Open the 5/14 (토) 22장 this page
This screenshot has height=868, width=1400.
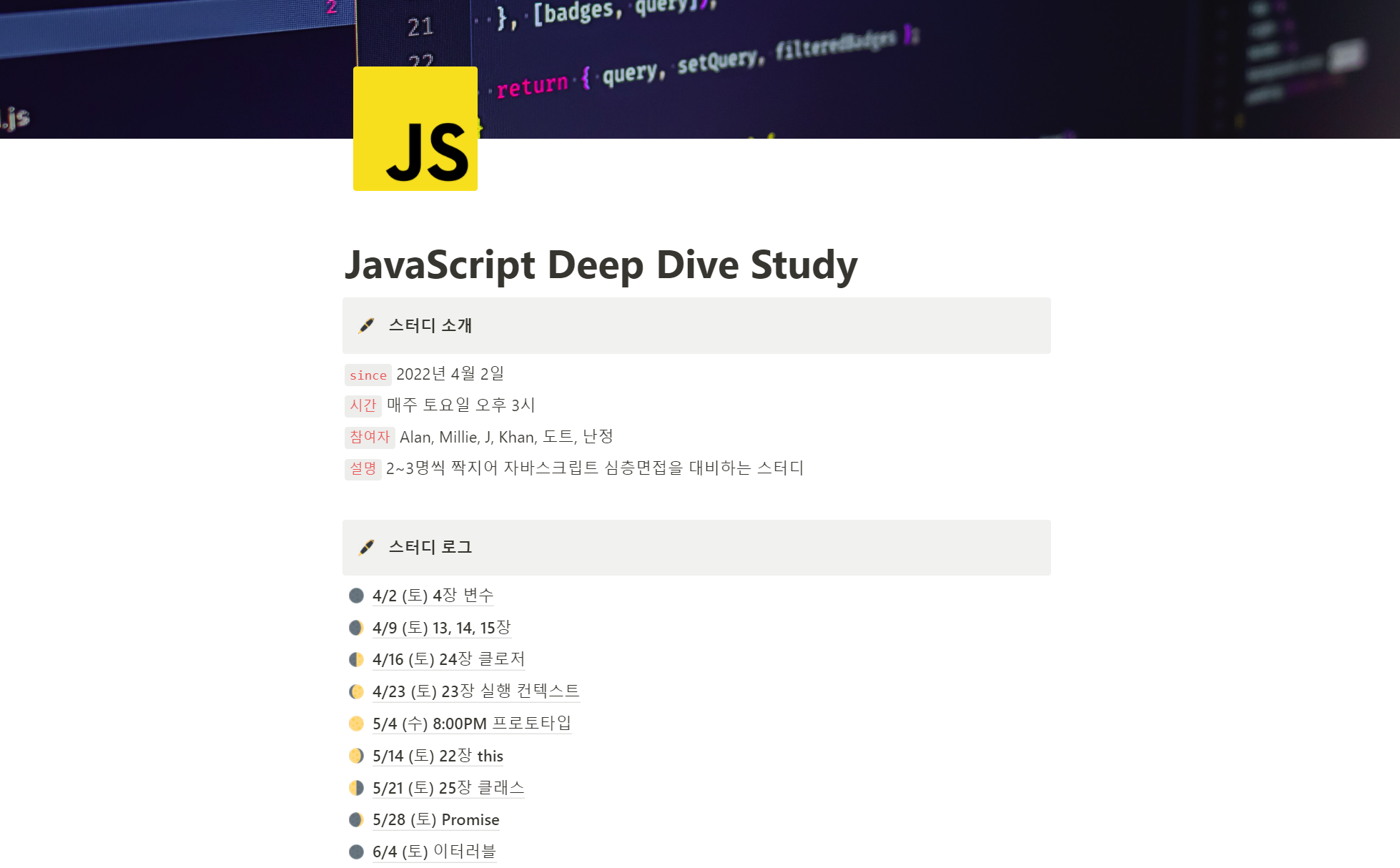click(438, 756)
